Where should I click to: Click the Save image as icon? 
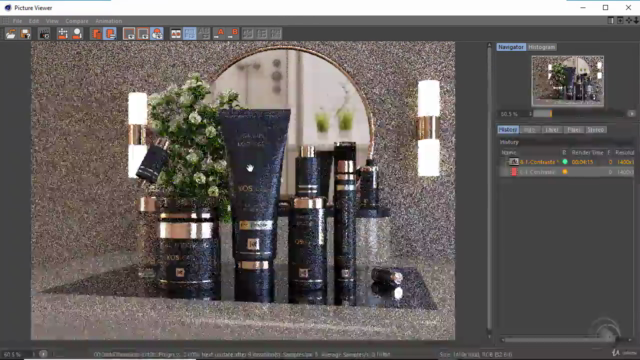25,34
